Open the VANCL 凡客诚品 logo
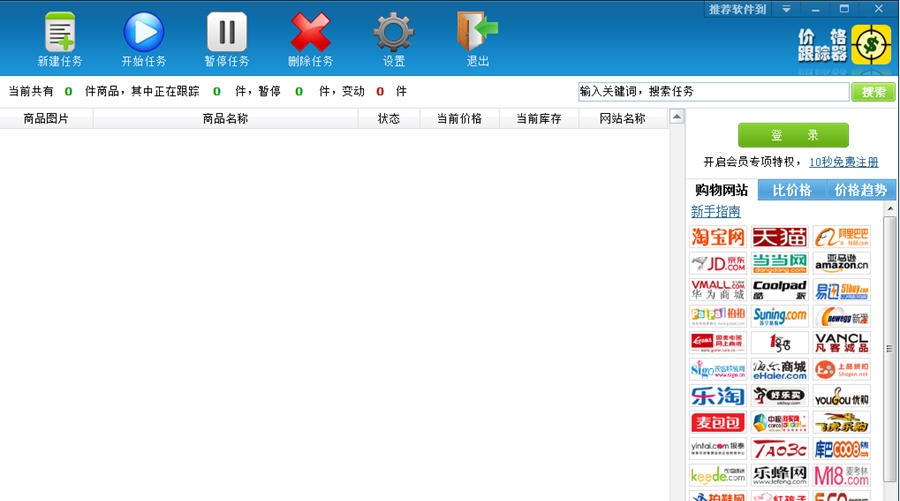The image size is (900, 501). point(841,343)
